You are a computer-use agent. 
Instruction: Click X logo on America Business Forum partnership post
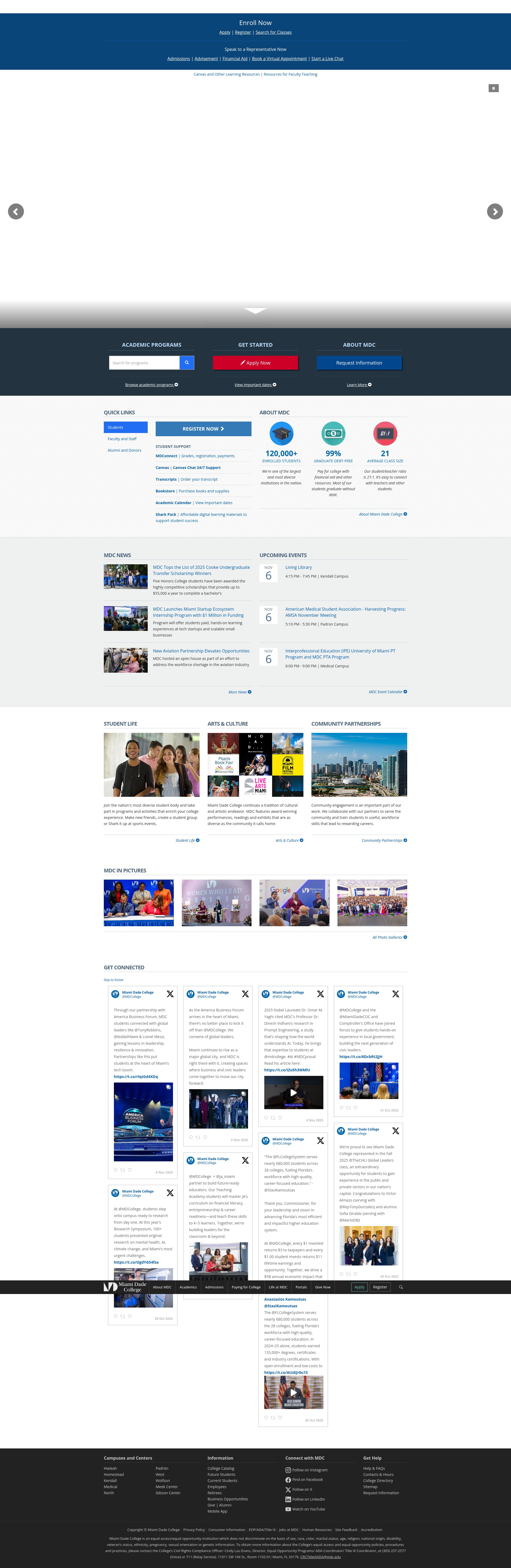[x=170, y=994]
